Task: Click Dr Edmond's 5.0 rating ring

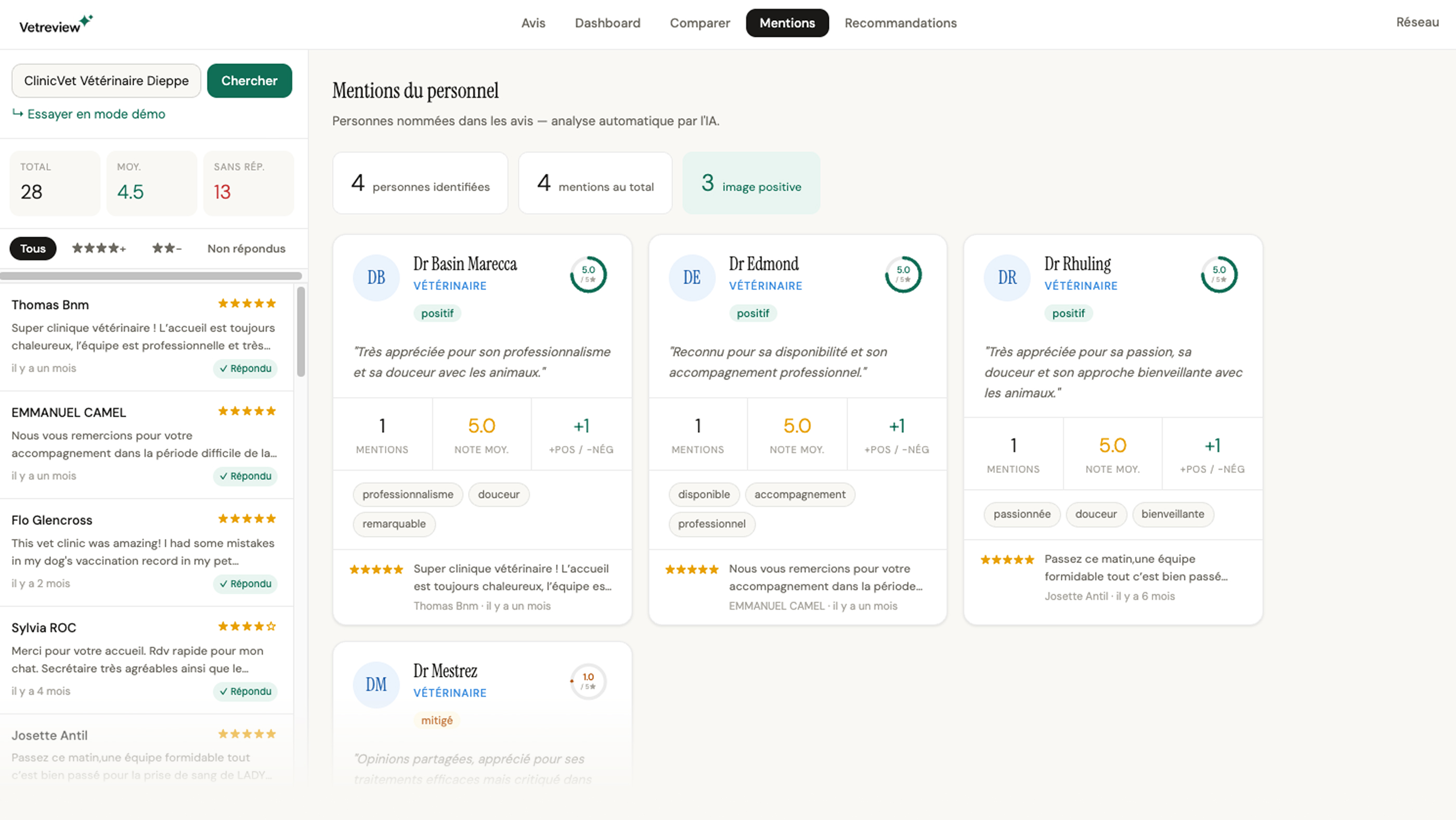Action: (x=903, y=275)
